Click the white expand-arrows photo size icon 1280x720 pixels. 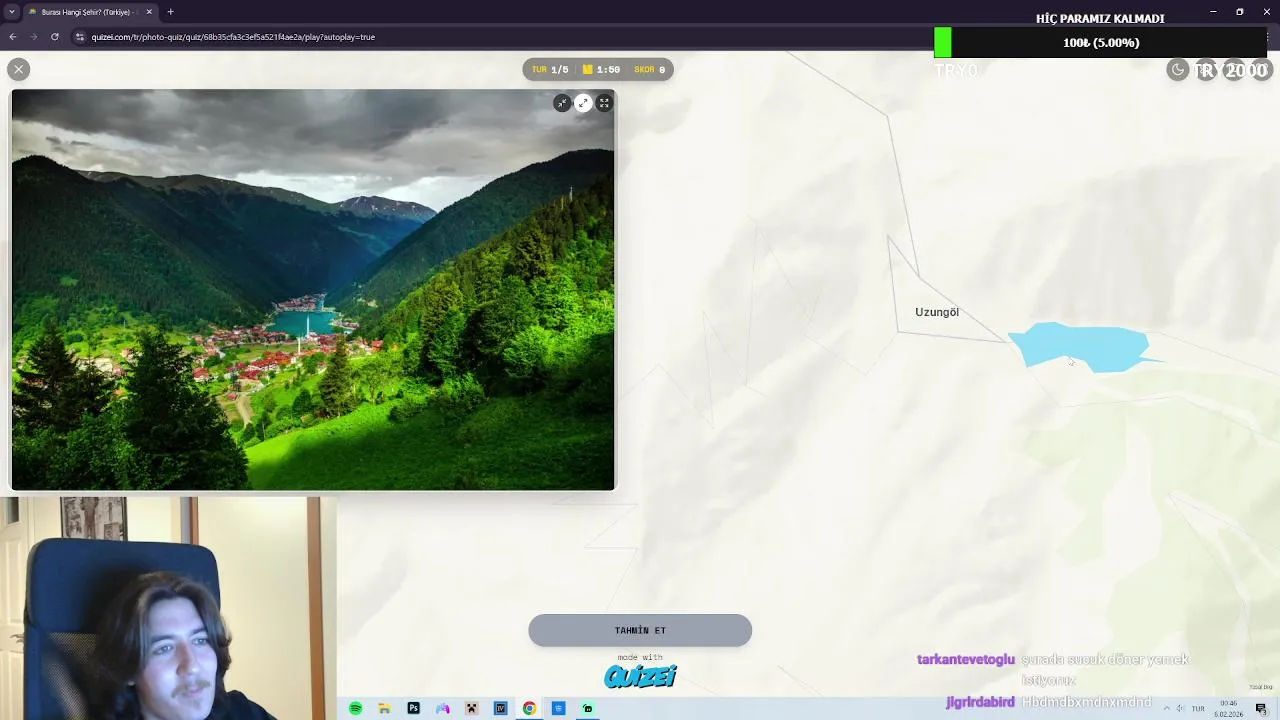click(583, 103)
